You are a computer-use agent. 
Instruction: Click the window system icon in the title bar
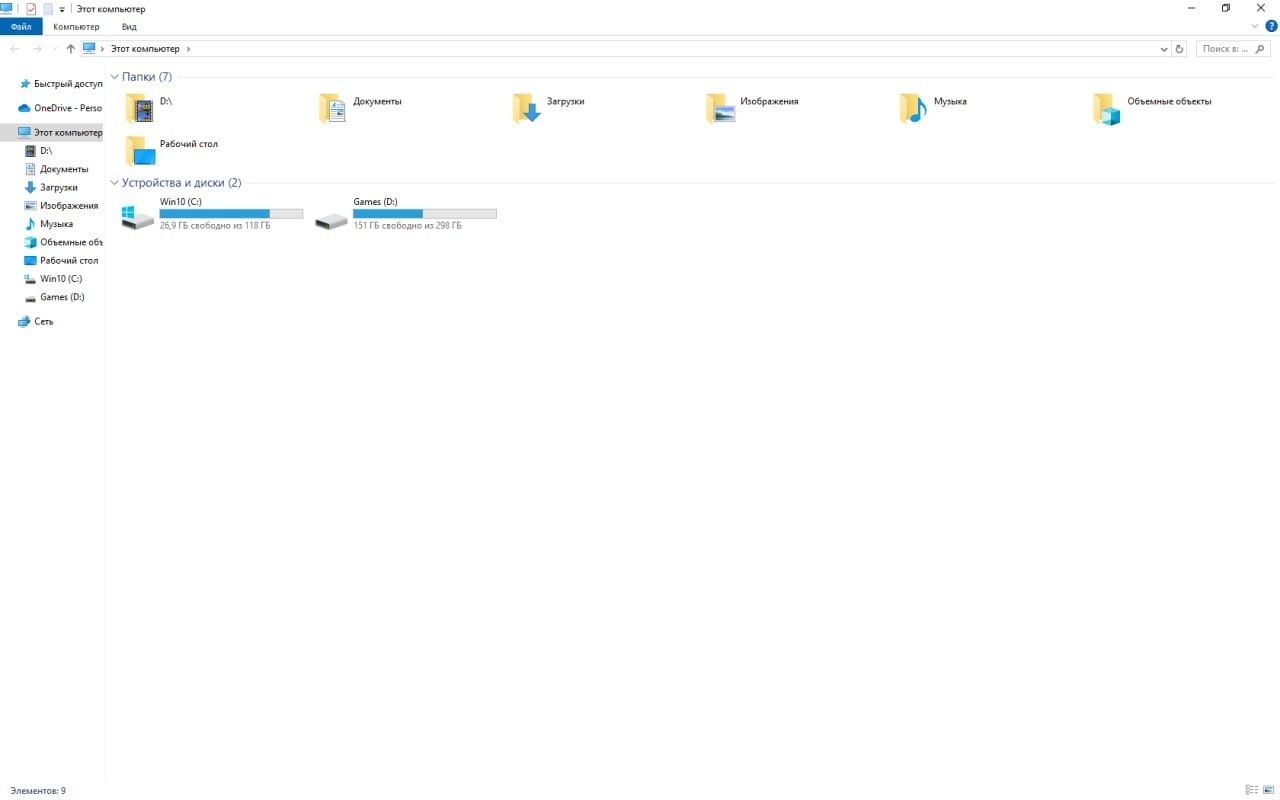point(6,8)
